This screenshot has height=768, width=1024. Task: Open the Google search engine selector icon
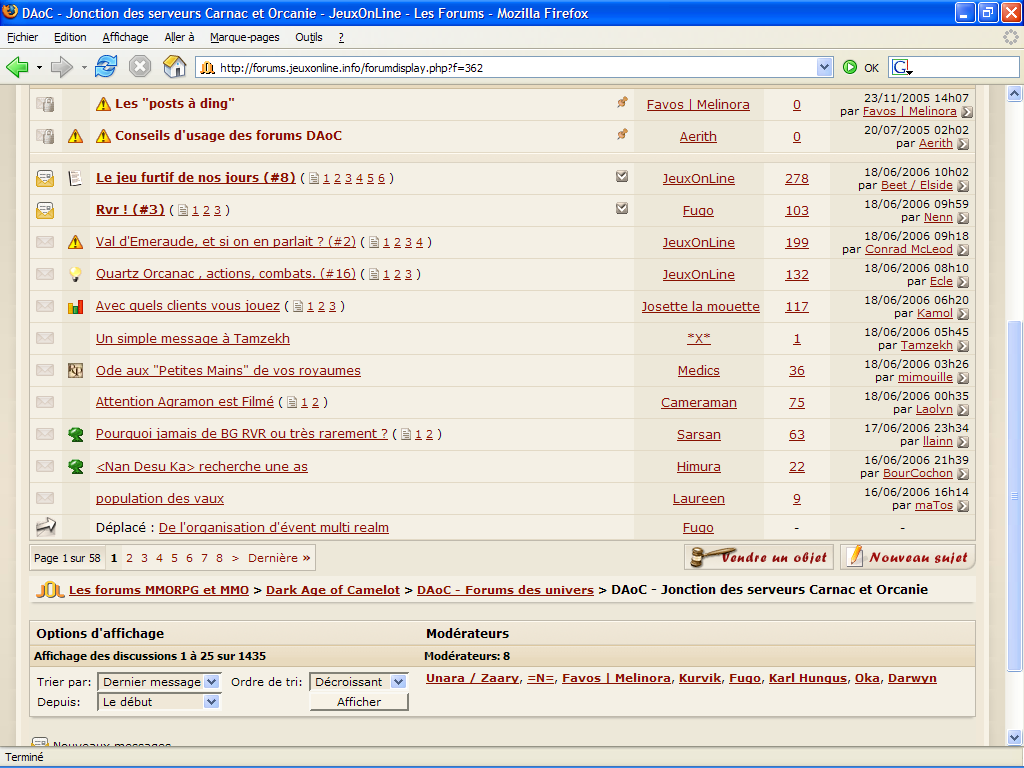(902, 67)
